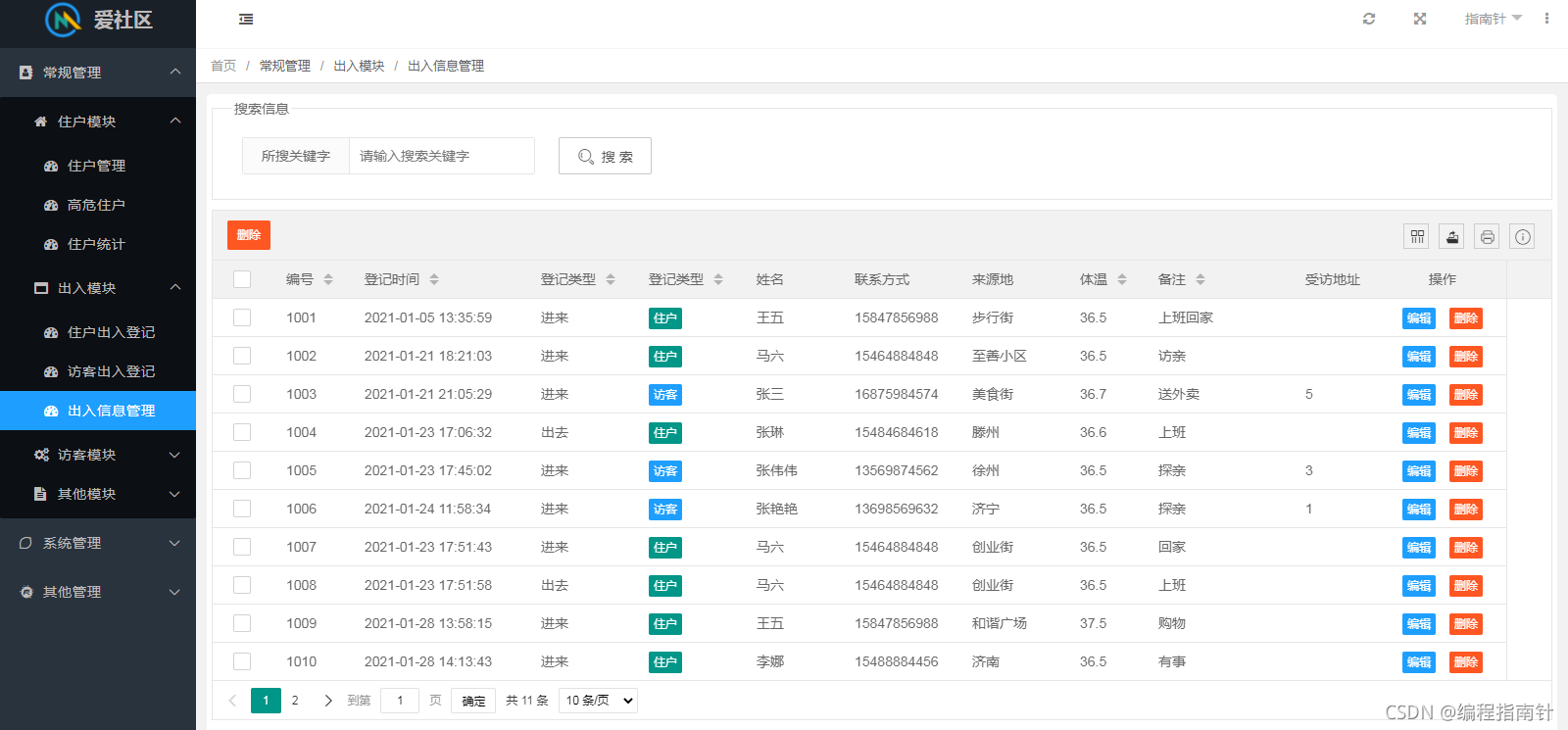
Task: Click the jump-to page number input
Action: (x=400, y=701)
